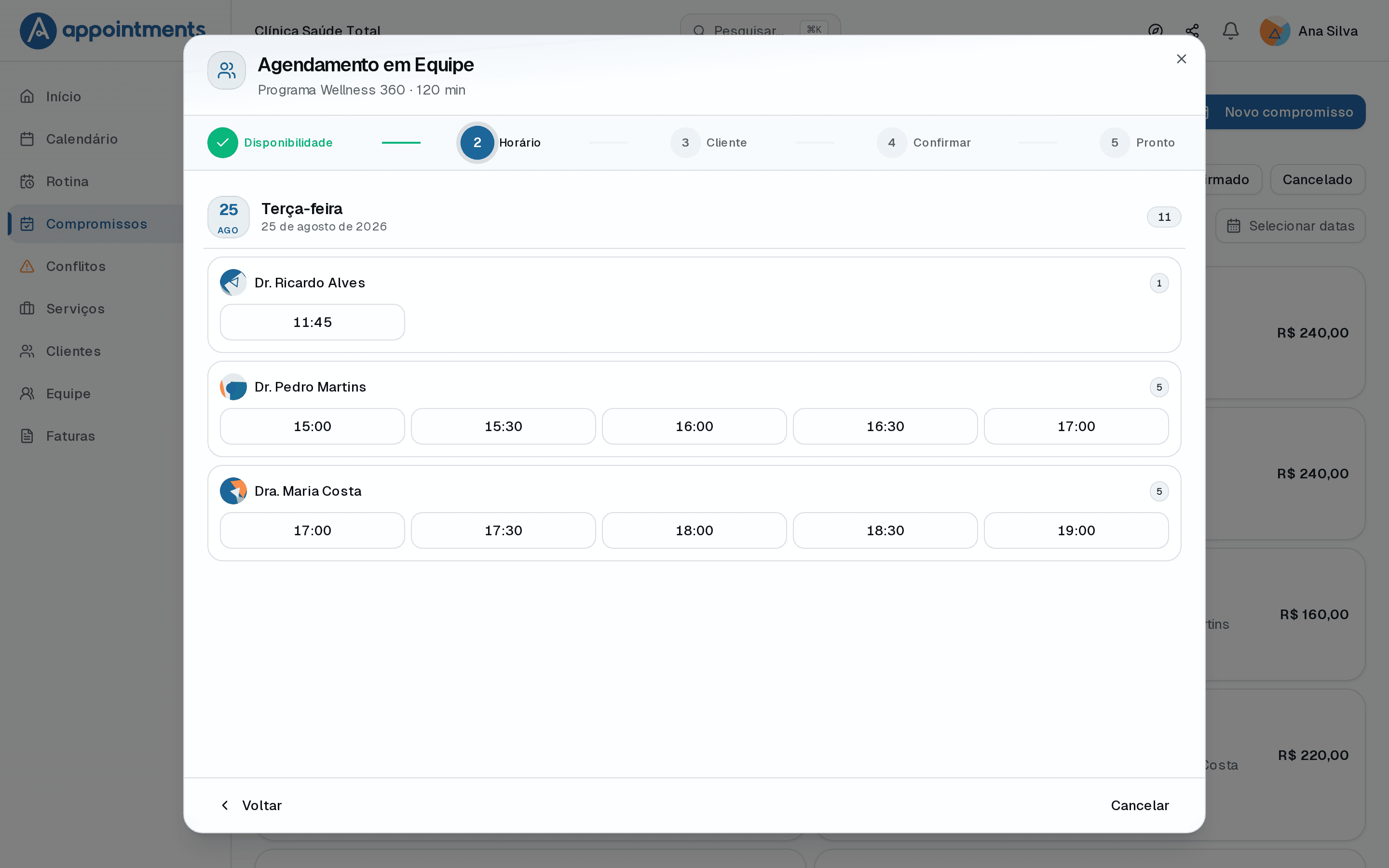1389x868 pixels.
Task: Click the calendar icon in Selecionar datas
Action: pos(1233,226)
